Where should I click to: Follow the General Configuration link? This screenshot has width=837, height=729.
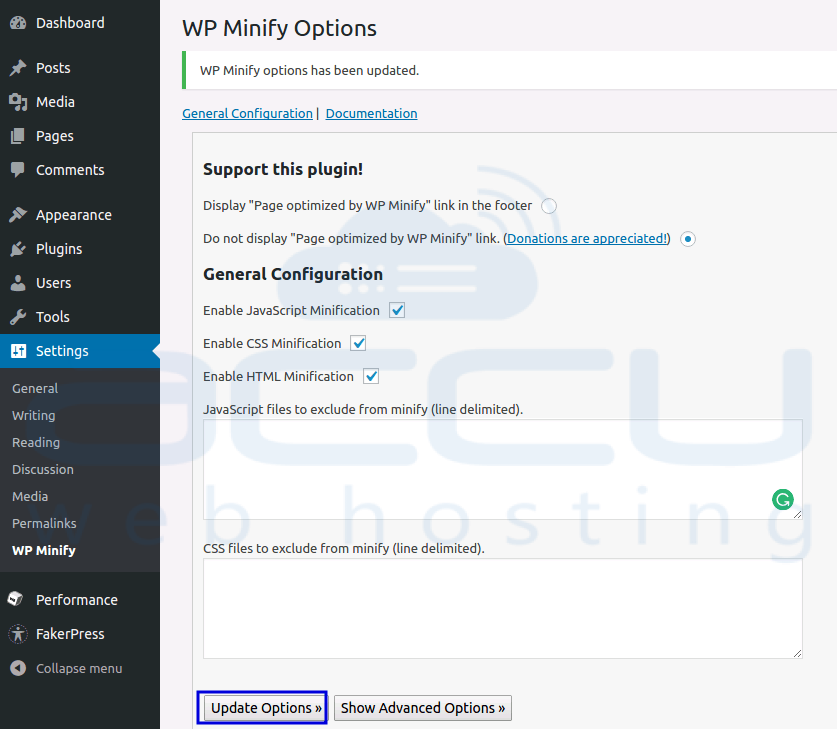[x=247, y=114]
